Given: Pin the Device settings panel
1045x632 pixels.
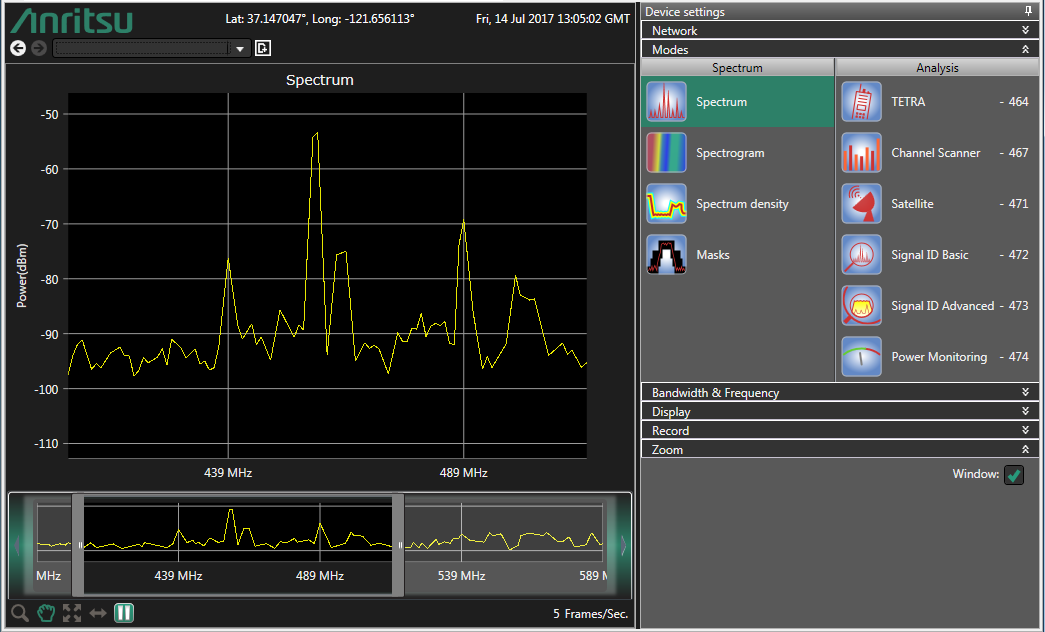Looking at the screenshot, I should (x=1028, y=11).
